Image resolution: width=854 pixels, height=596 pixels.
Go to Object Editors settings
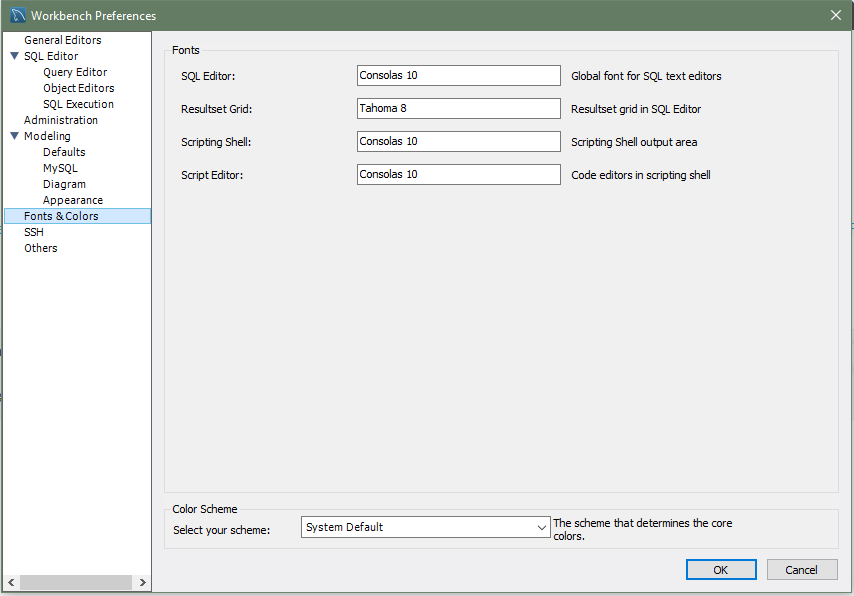coord(78,88)
